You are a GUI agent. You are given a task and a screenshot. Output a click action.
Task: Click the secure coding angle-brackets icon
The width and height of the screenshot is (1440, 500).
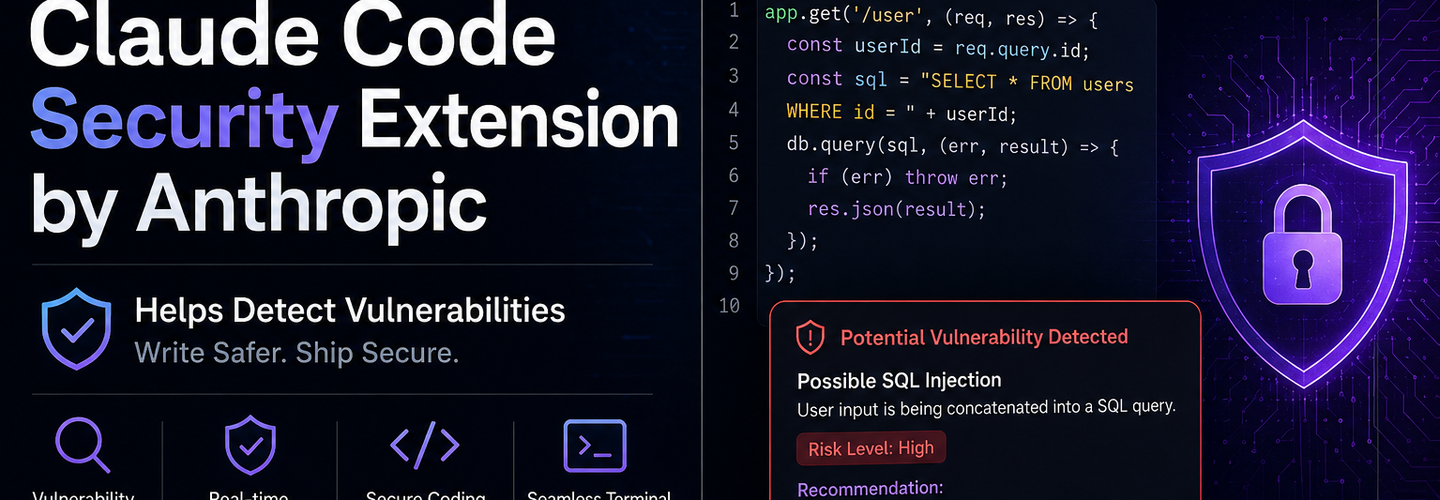pyautogui.click(x=424, y=444)
